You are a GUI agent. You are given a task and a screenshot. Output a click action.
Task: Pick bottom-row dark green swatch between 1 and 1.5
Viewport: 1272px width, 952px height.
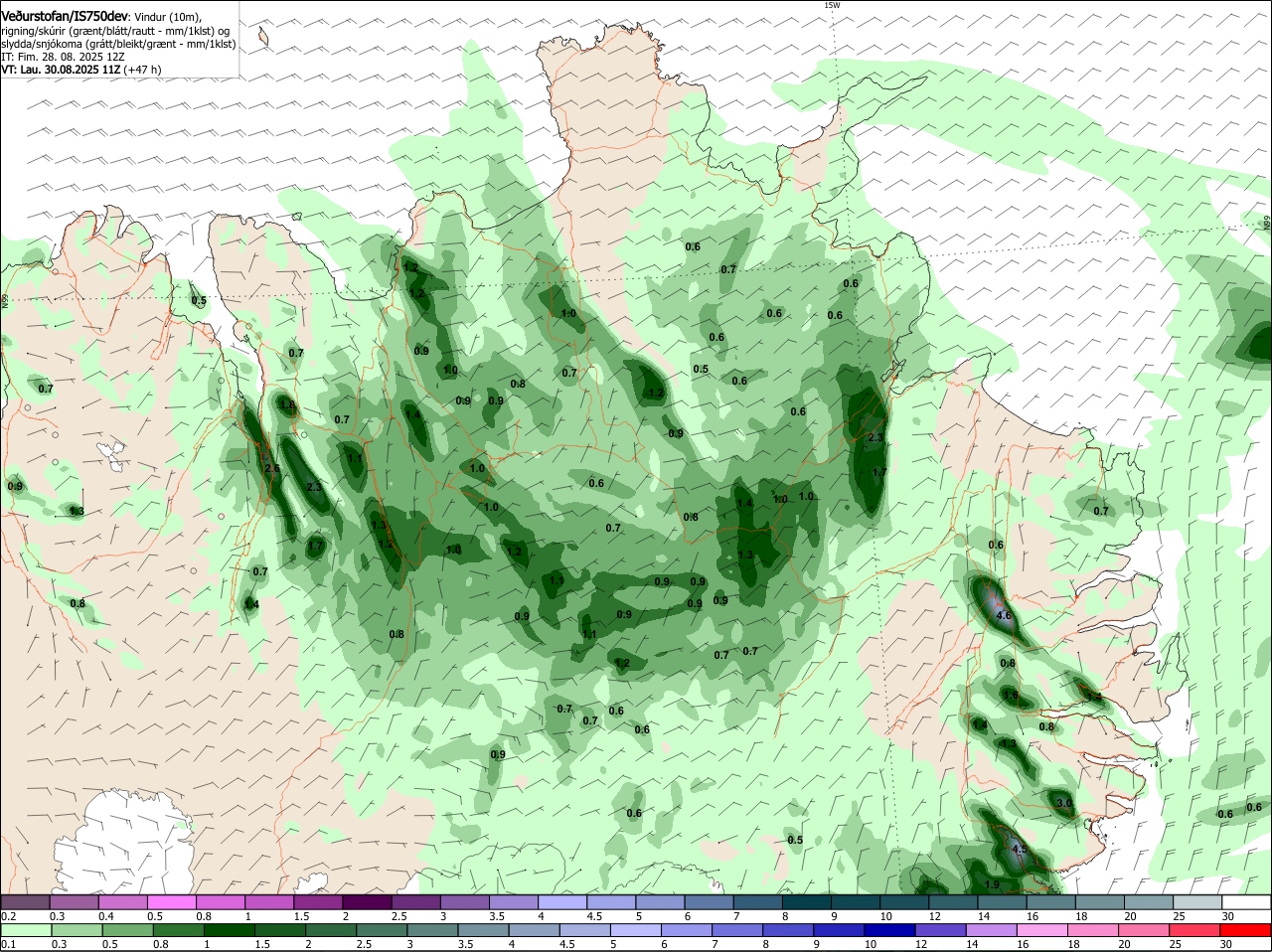coord(229,930)
